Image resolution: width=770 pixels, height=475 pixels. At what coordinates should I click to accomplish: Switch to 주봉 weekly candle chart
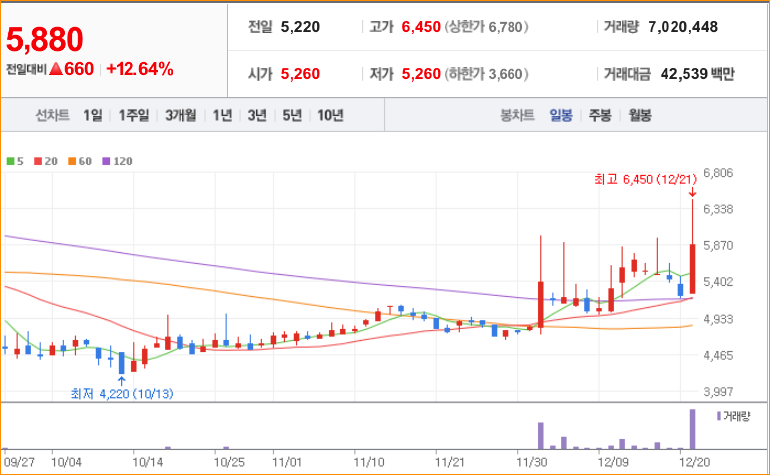click(600, 115)
